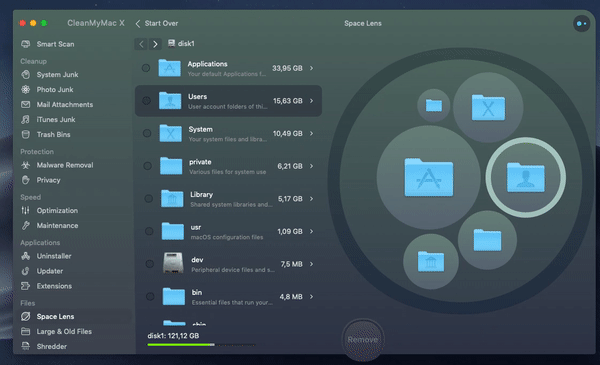This screenshot has height=365, width=600.
Task: Open Malware Removal module
Action: tap(65, 165)
